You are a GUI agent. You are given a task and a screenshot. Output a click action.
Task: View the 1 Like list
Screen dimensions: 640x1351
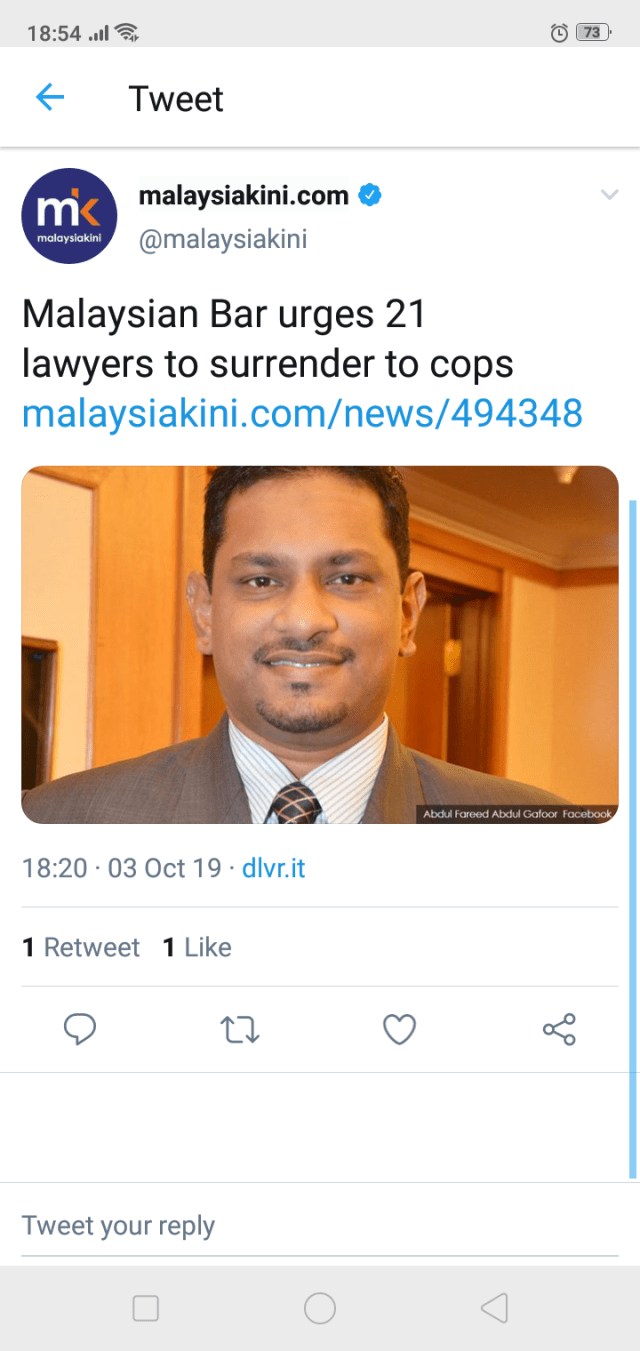click(x=197, y=947)
